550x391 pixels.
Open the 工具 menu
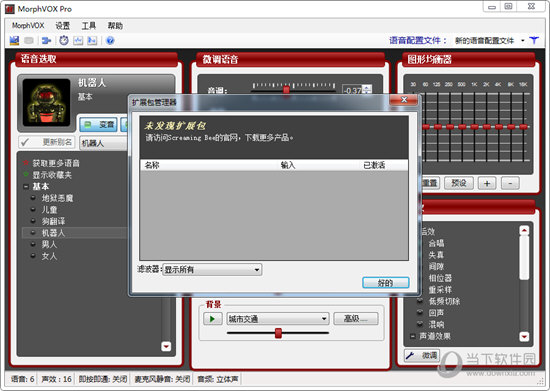click(89, 26)
